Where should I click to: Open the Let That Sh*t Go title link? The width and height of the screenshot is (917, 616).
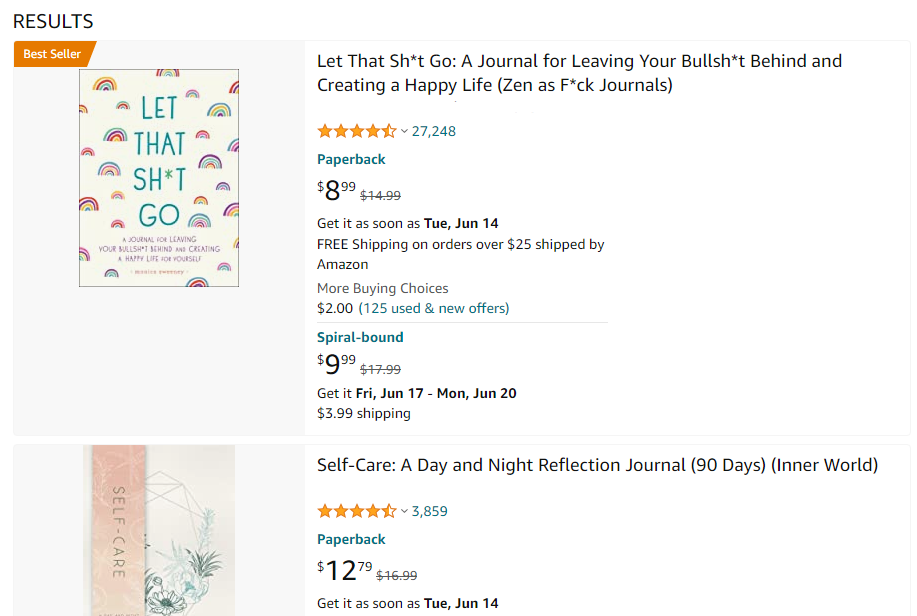click(x=579, y=73)
